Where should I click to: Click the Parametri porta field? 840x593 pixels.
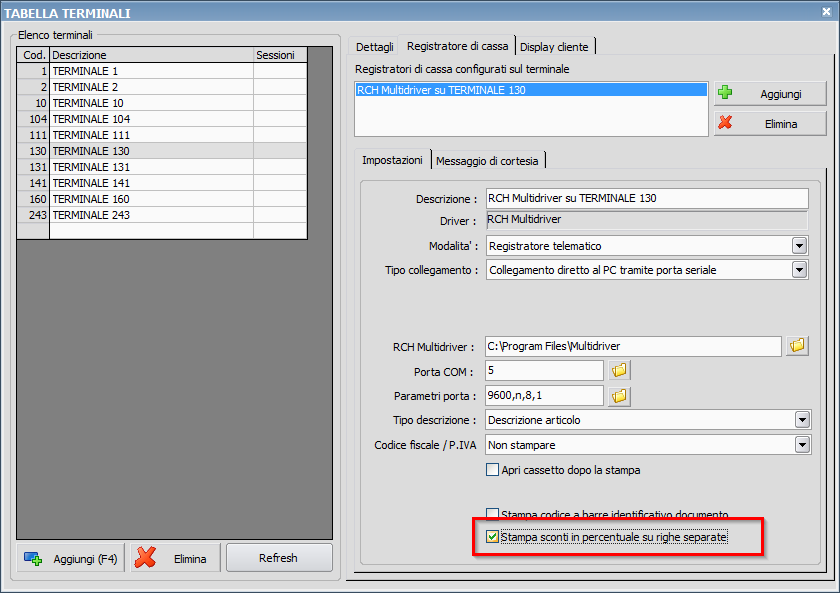[x=544, y=395]
